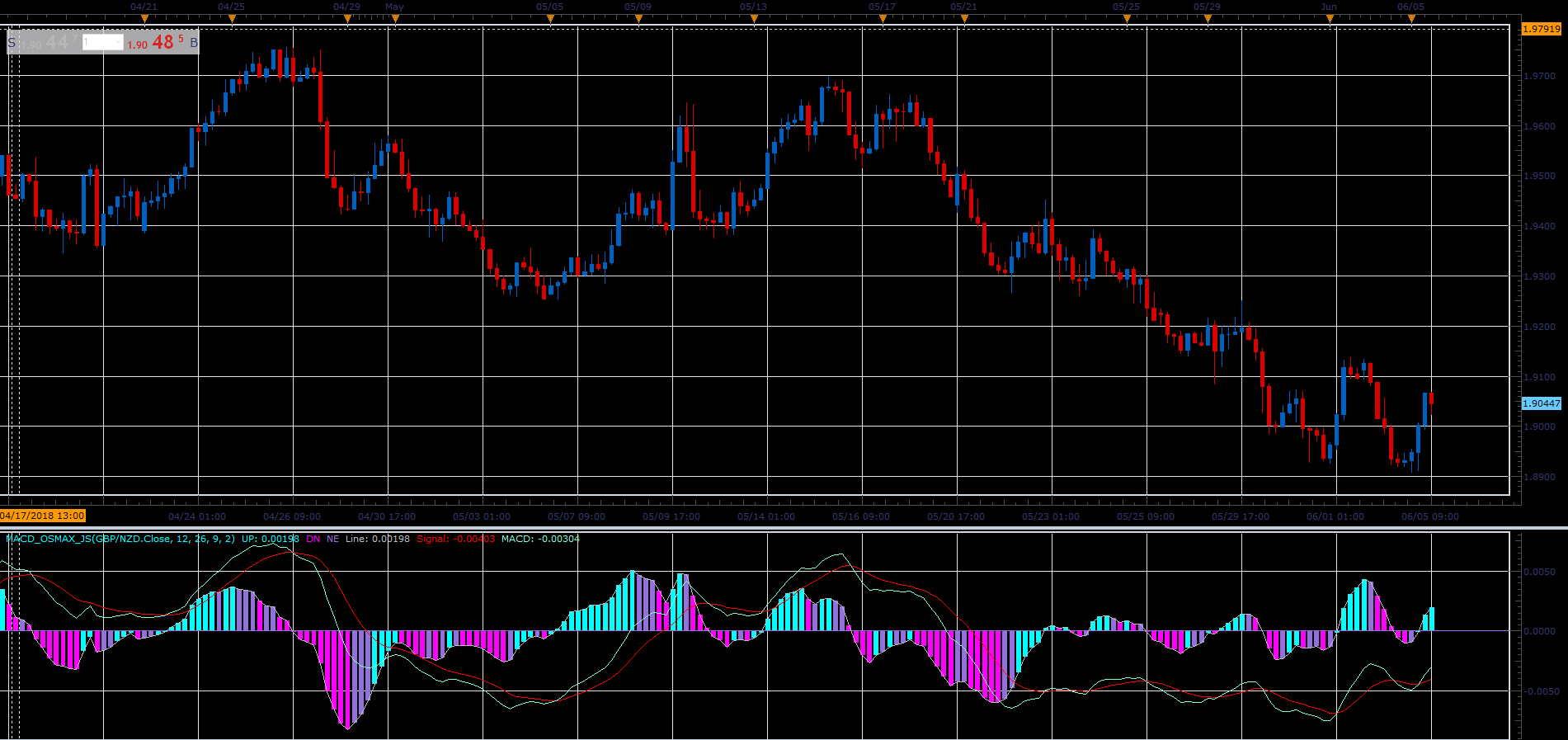The width and height of the screenshot is (1568, 740).
Task: Click the buy price 1.90 48 quote
Action: [x=156, y=42]
